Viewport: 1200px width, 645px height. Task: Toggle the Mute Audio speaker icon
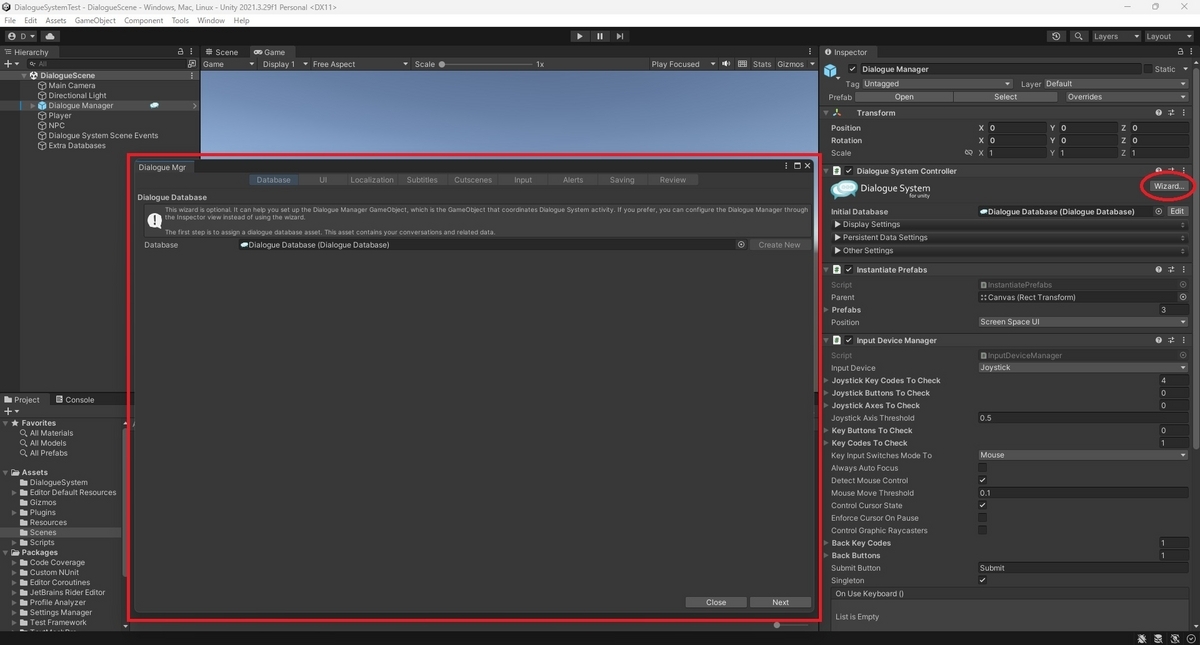726,64
